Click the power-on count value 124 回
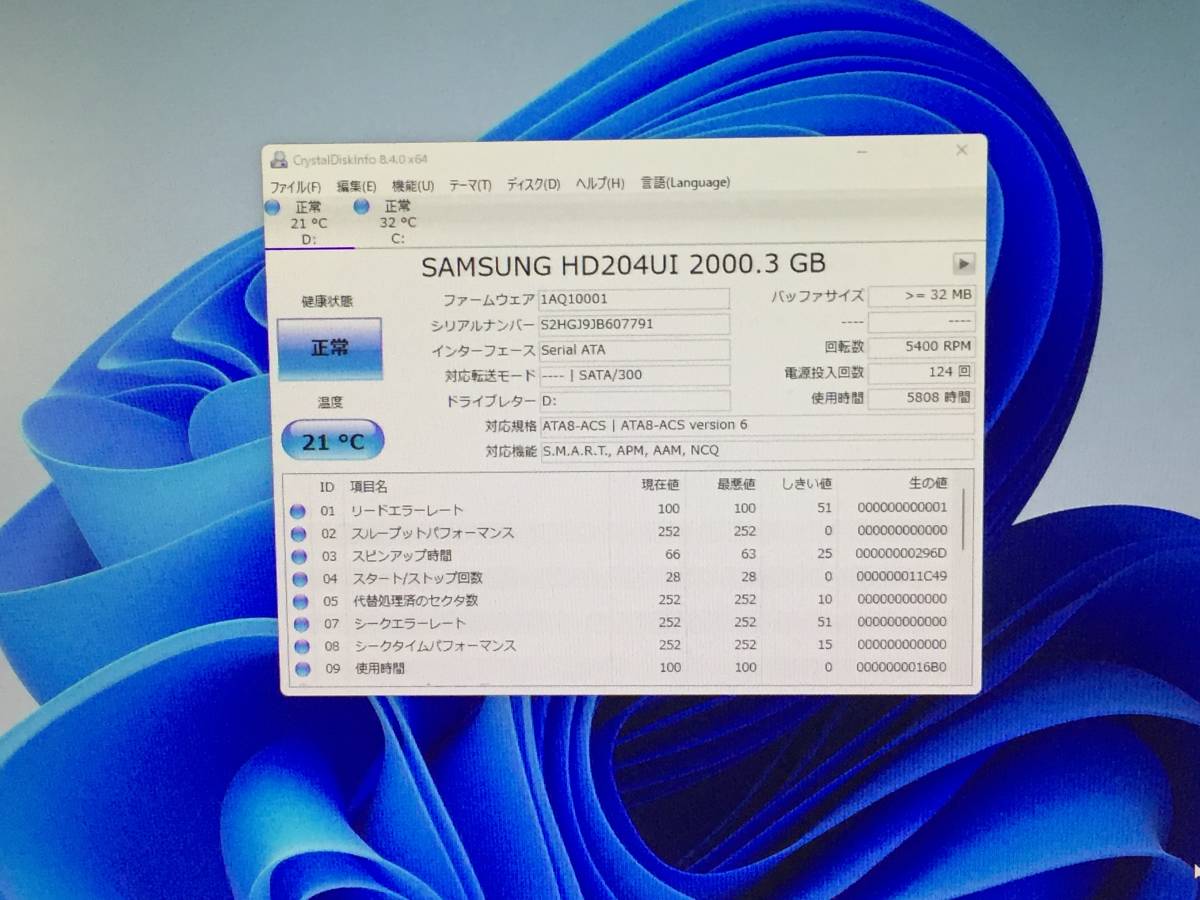 (x=921, y=373)
